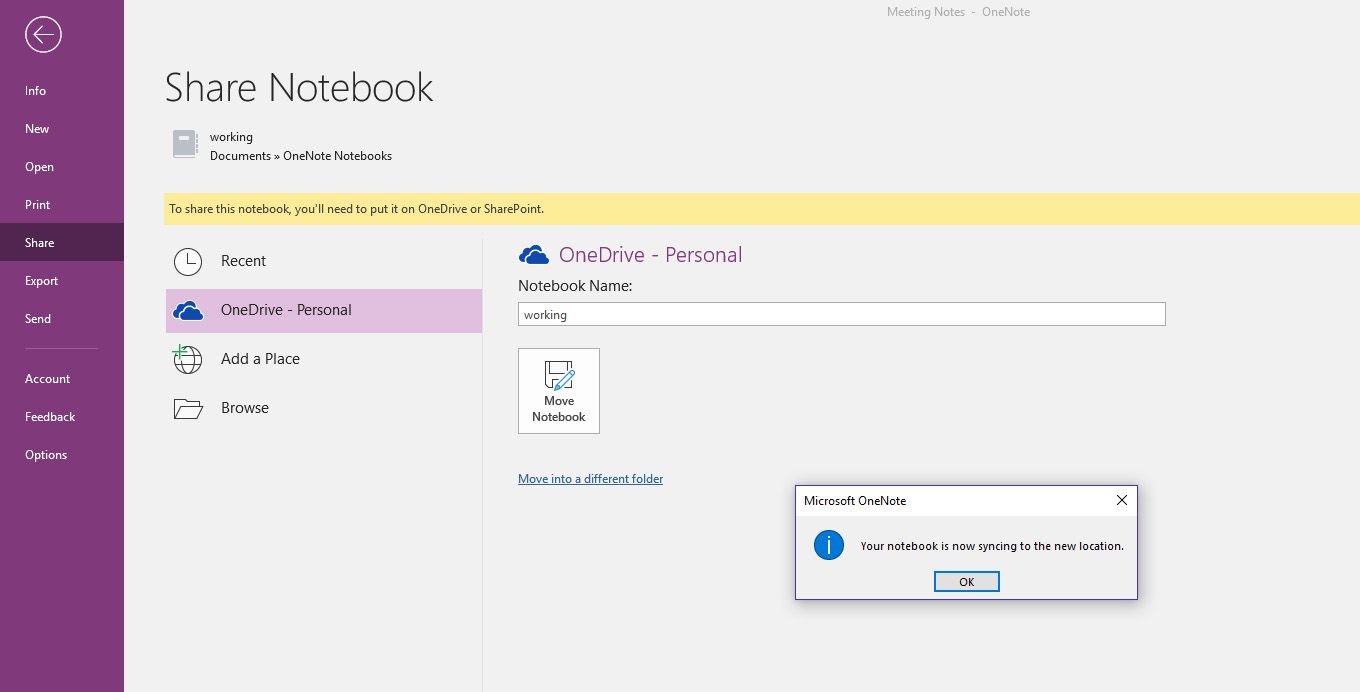This screenshot has height=692, width=1360.
Task: Open the Move into a different folder link
Action: [x=590, y=479]
